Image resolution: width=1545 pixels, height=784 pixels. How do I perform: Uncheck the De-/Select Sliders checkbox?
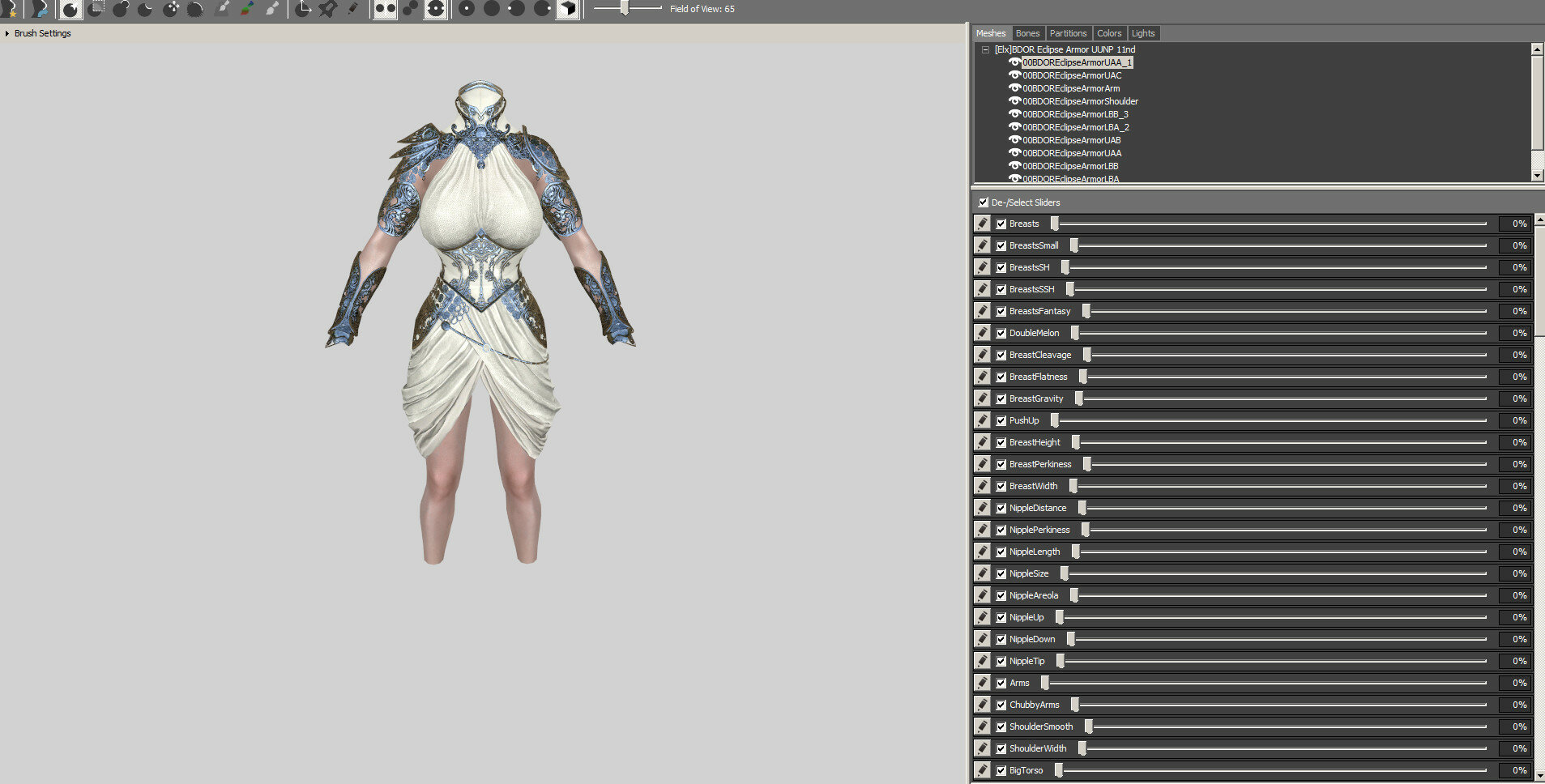coord(984,202)
